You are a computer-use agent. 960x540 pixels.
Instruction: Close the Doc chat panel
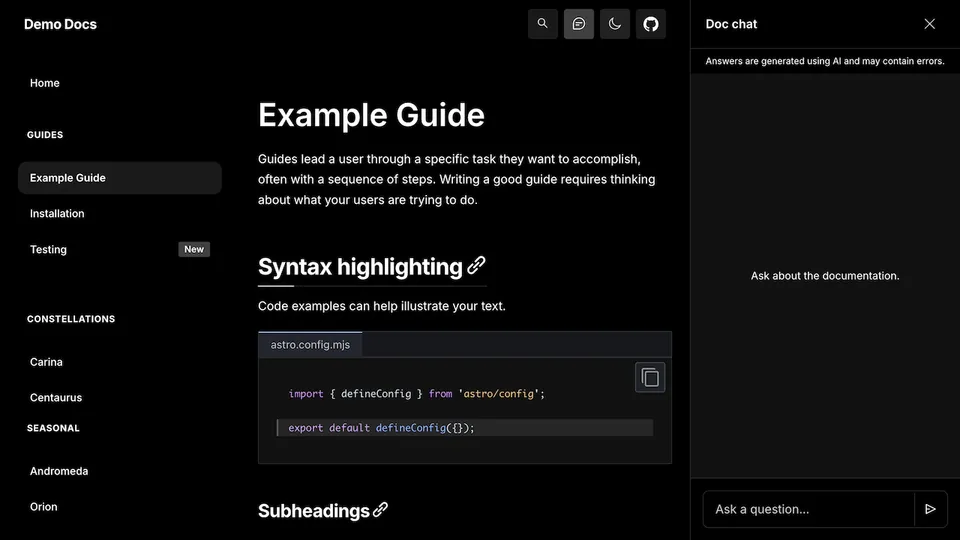929,24
